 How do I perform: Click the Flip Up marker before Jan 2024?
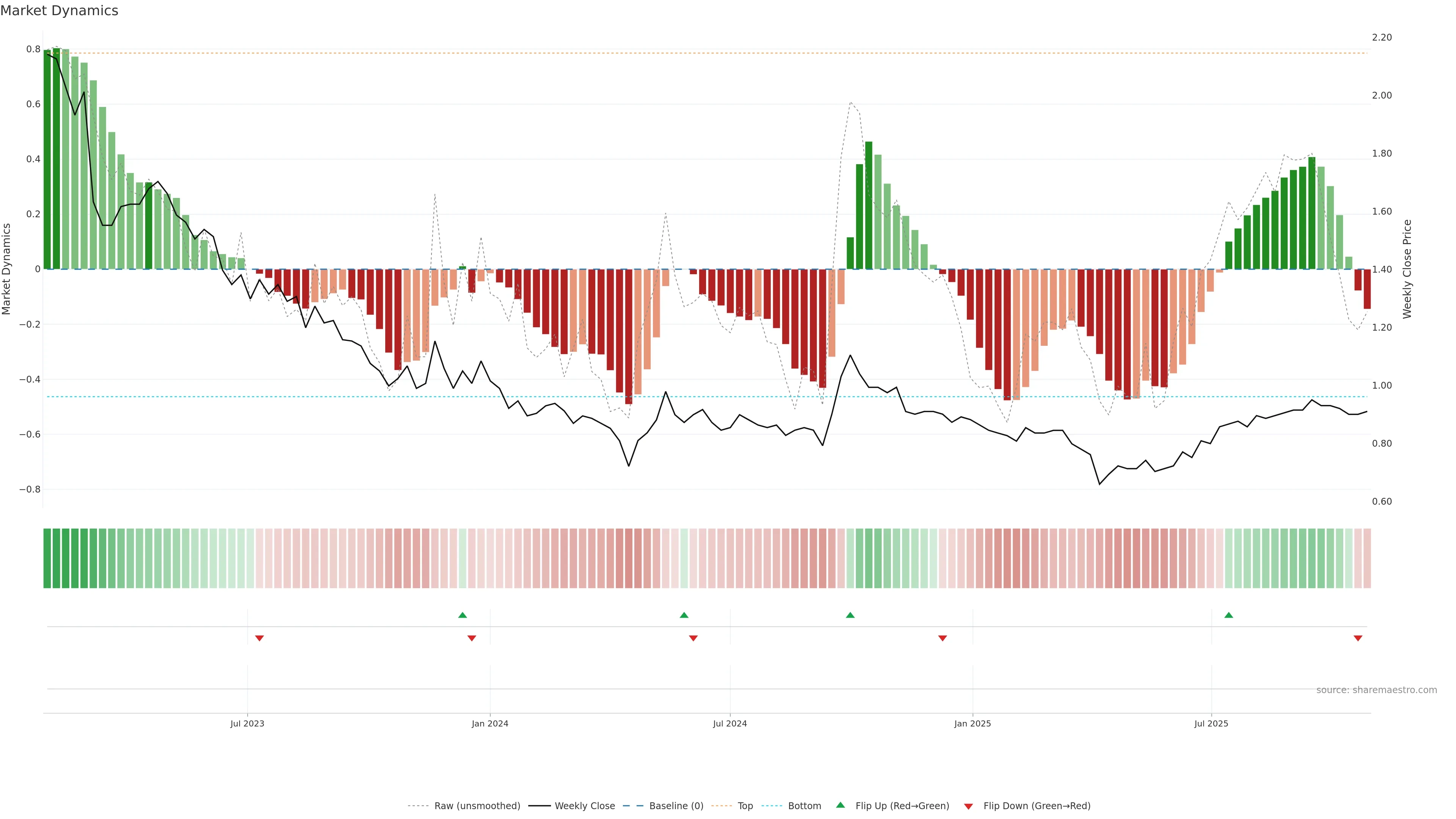462,615
